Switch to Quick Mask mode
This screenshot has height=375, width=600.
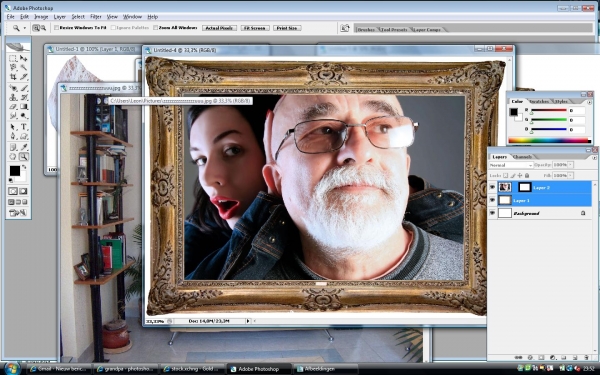(x=24, y=191)
